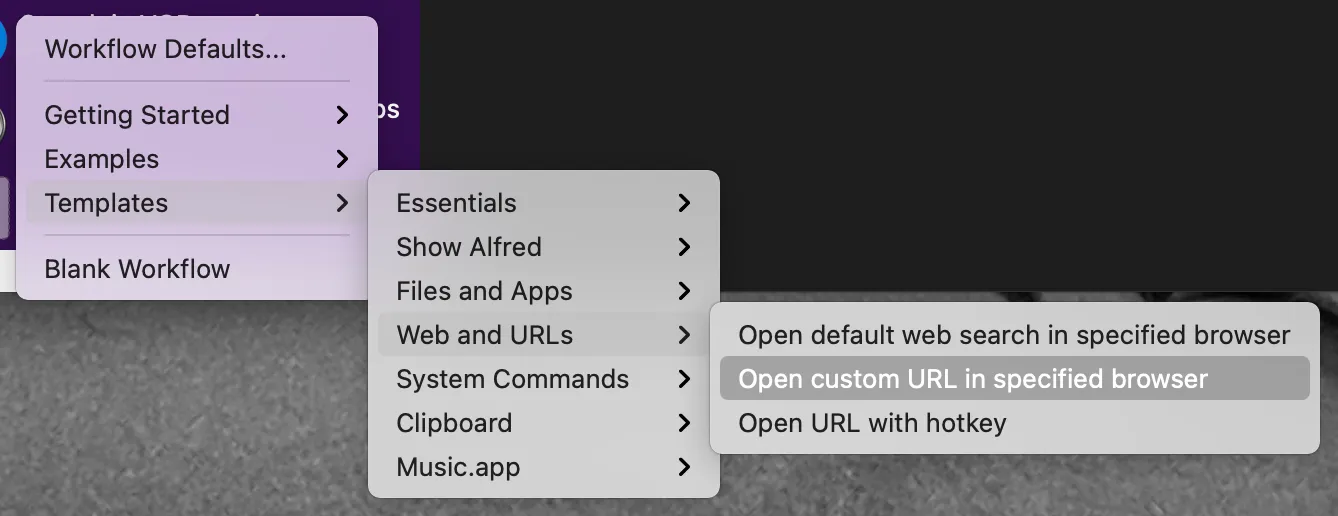Viewport: 1338px width, 516px height.
Task: Open Workflow Defaults... menu entry
Action: [165, 49]
